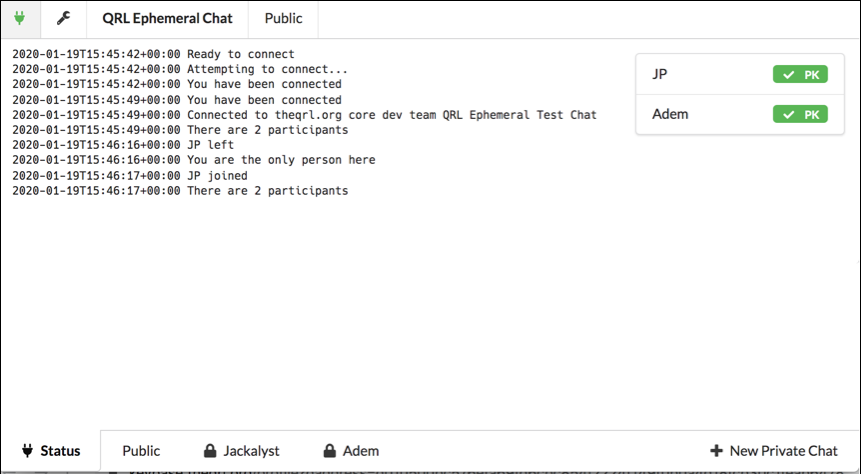This screenshot has width=861, height=474.
Task: Switch to the Public bottom tab
Action: pos(141,451)
